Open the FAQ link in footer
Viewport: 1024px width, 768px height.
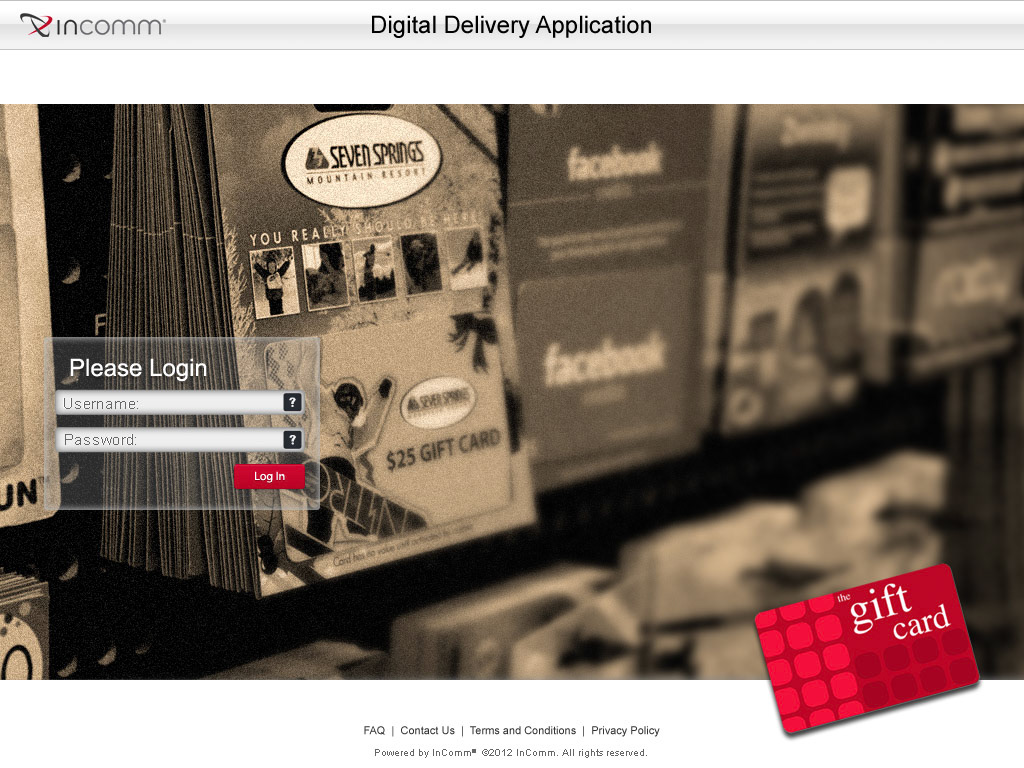coord(374,730)
